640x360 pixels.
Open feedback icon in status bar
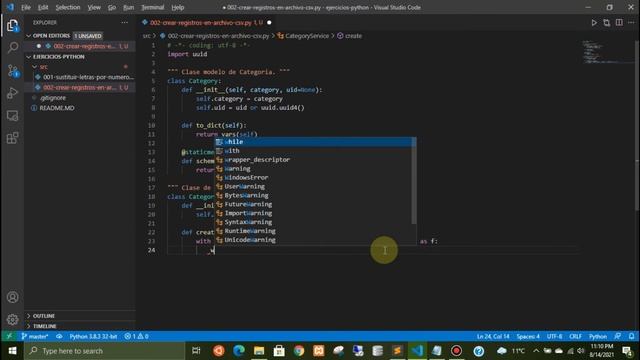pos(618,336)
